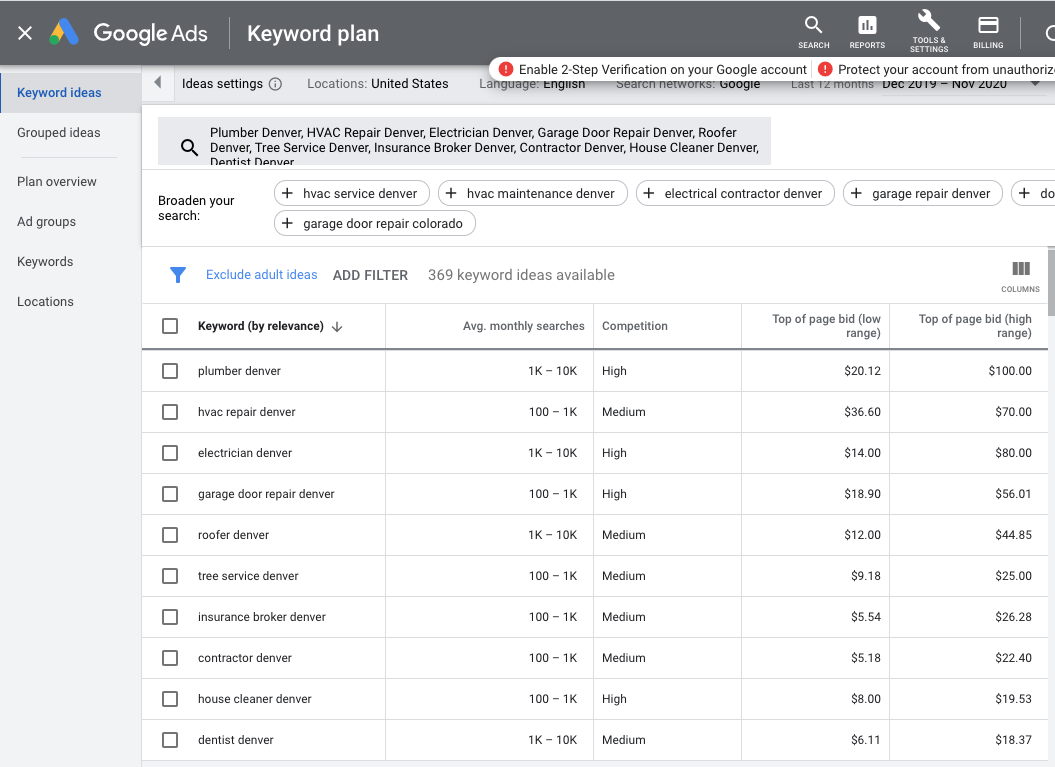Change Locations: United States setting
Image resolution: width=1055 pixels, height=767 pixels.
tap(377, 83)
